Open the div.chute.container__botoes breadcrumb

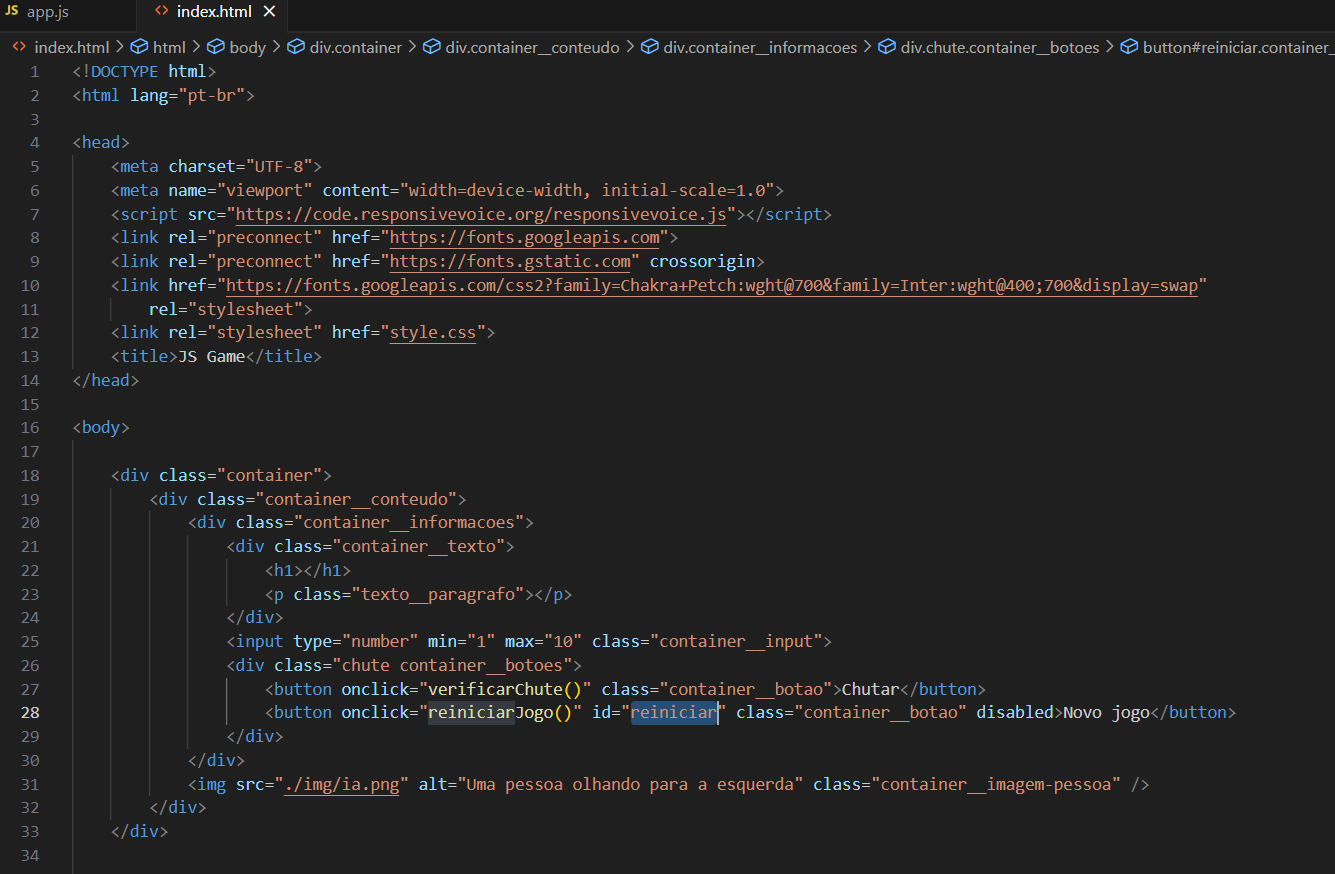(1000, 47)
